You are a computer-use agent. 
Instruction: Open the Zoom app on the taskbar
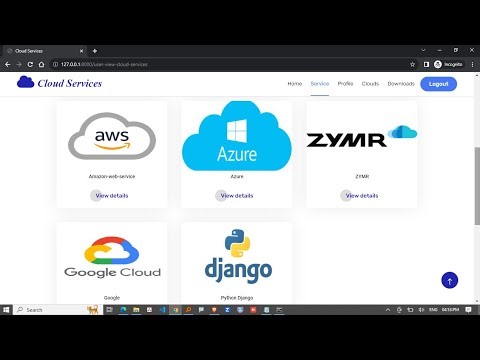pyautogui.click(x=227, y=310)
